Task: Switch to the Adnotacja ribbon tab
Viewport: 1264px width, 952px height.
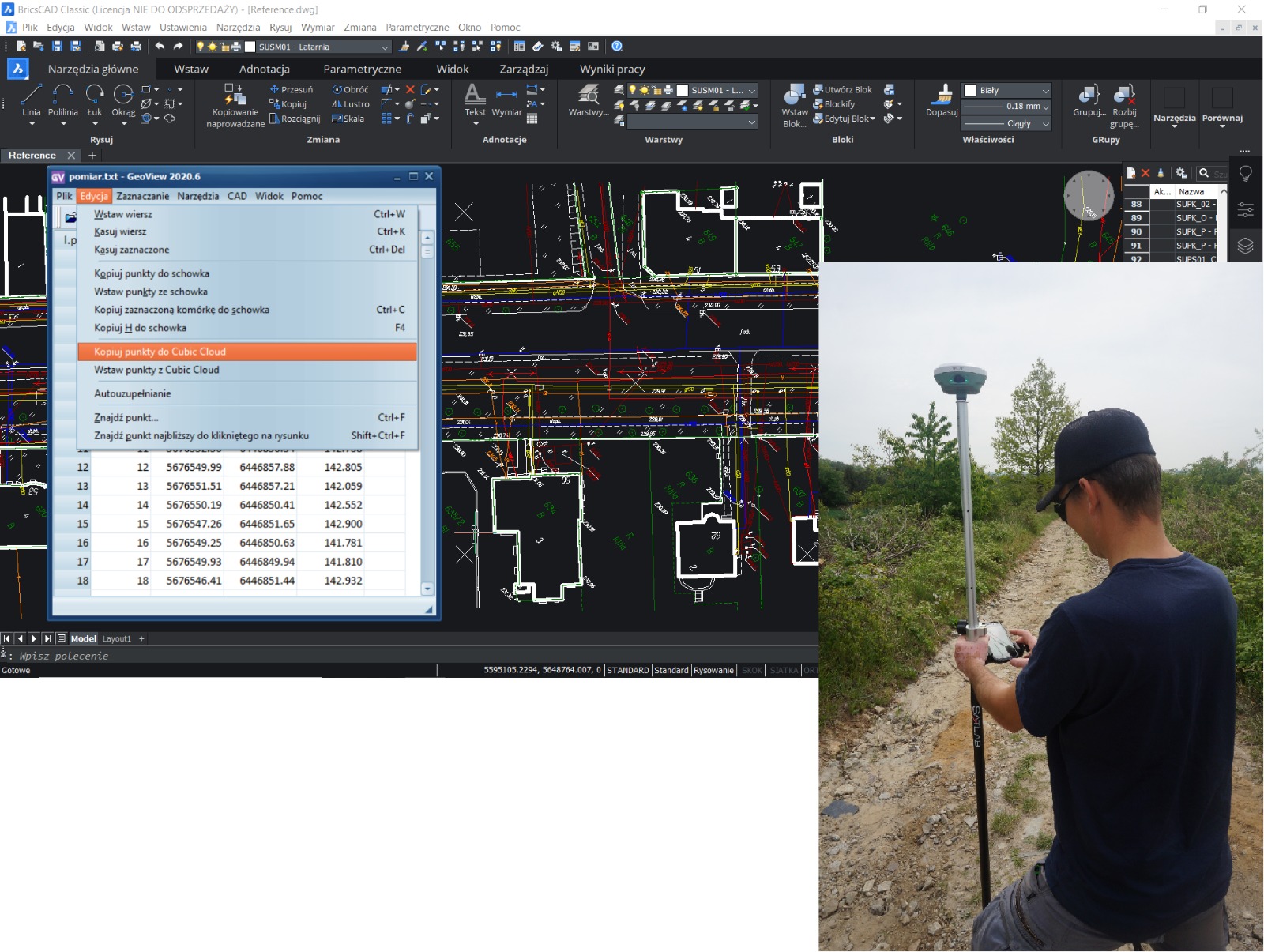Action: pyautogui.click(x=265, y=69)
